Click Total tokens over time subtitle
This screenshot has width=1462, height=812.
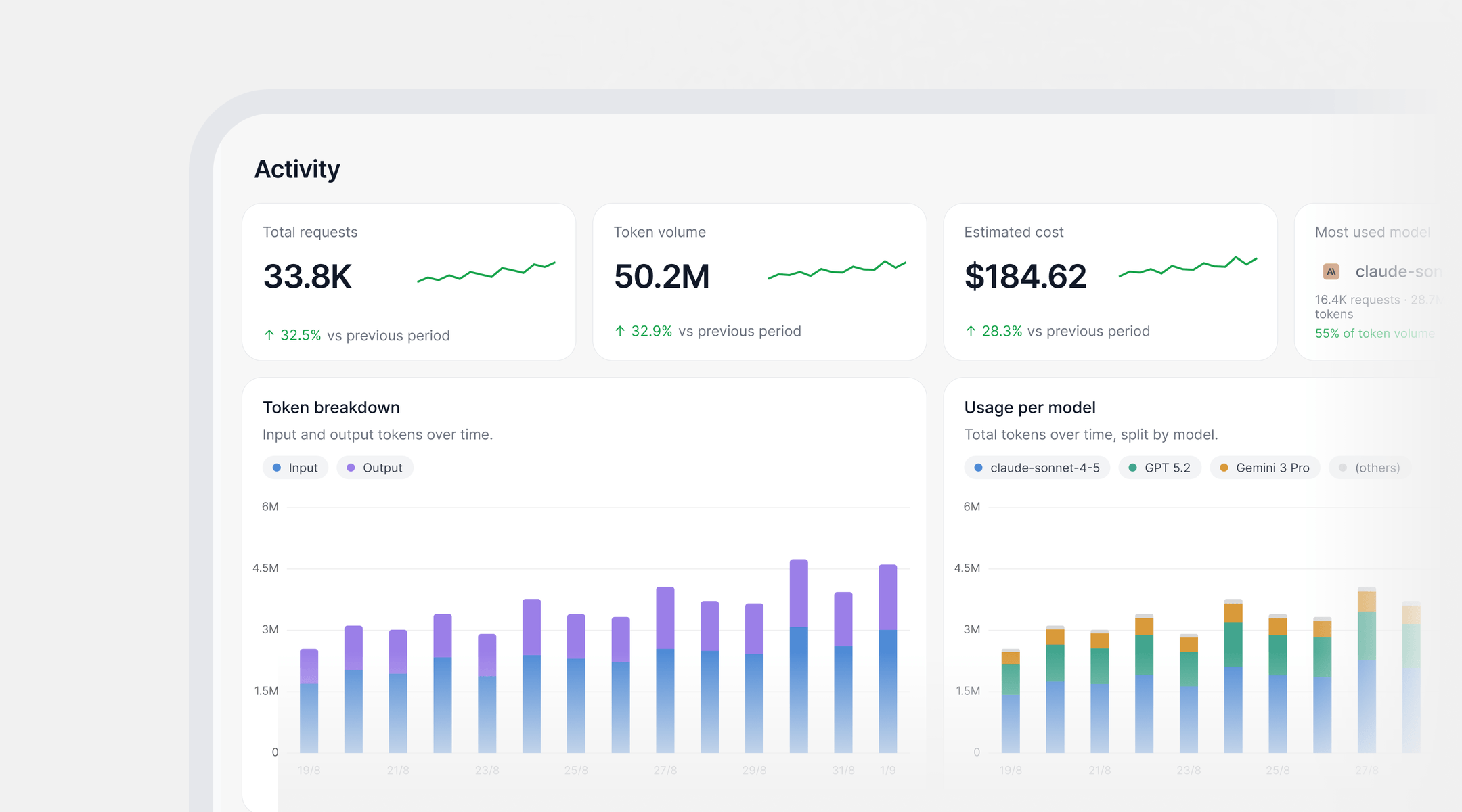coord(1091,434)
